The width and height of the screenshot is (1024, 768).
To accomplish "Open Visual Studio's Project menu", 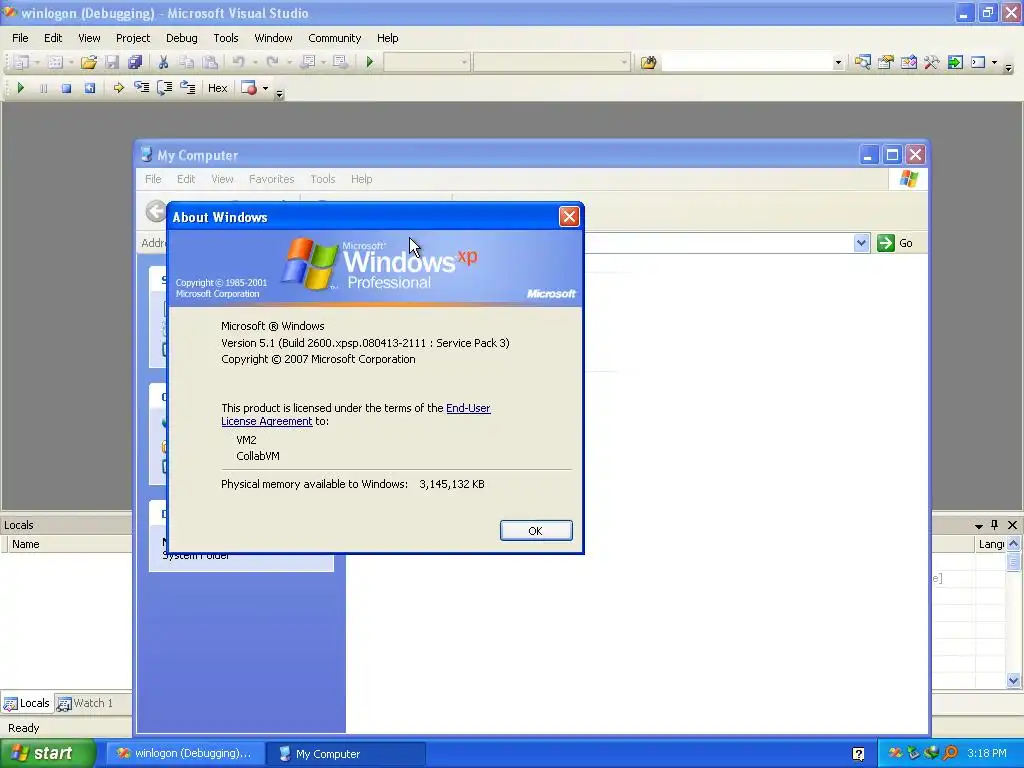I will (133, 38).
